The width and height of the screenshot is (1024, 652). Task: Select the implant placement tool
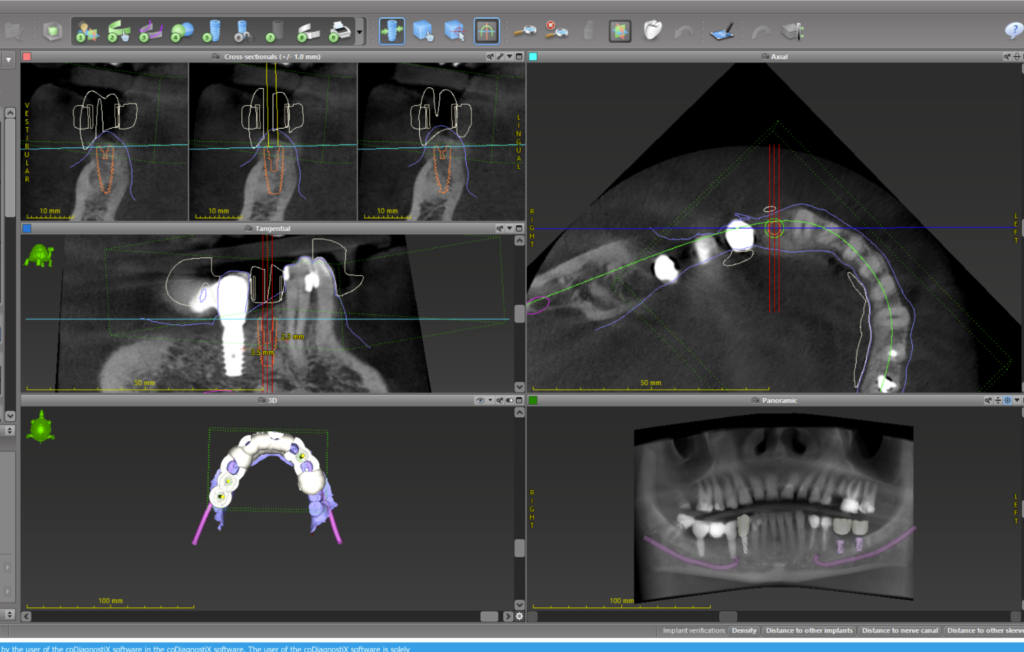coord(392,30)
